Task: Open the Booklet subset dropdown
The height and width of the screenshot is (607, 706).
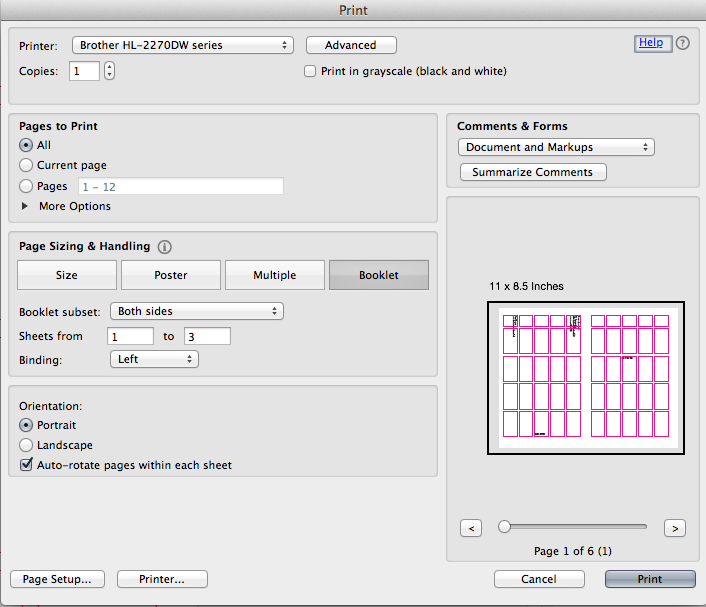Action: 196,311
